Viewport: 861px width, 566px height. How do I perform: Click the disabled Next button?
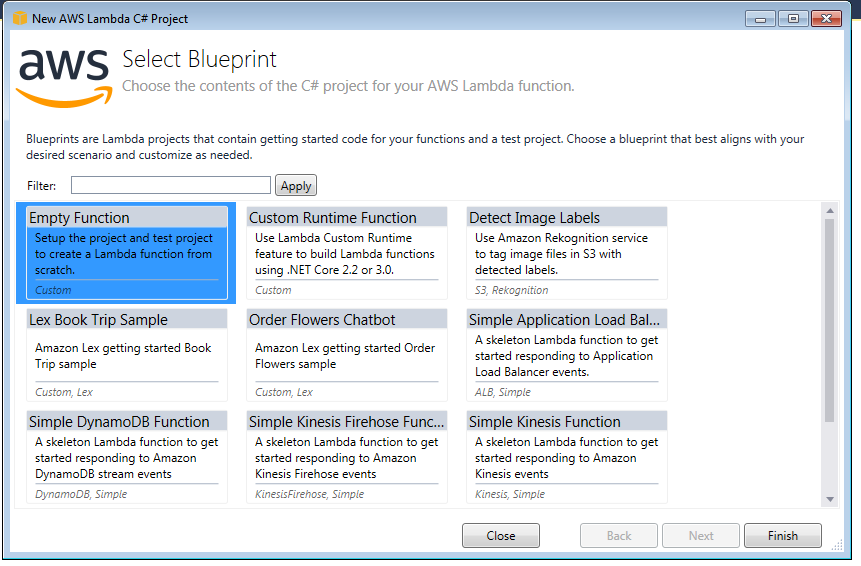701,535
